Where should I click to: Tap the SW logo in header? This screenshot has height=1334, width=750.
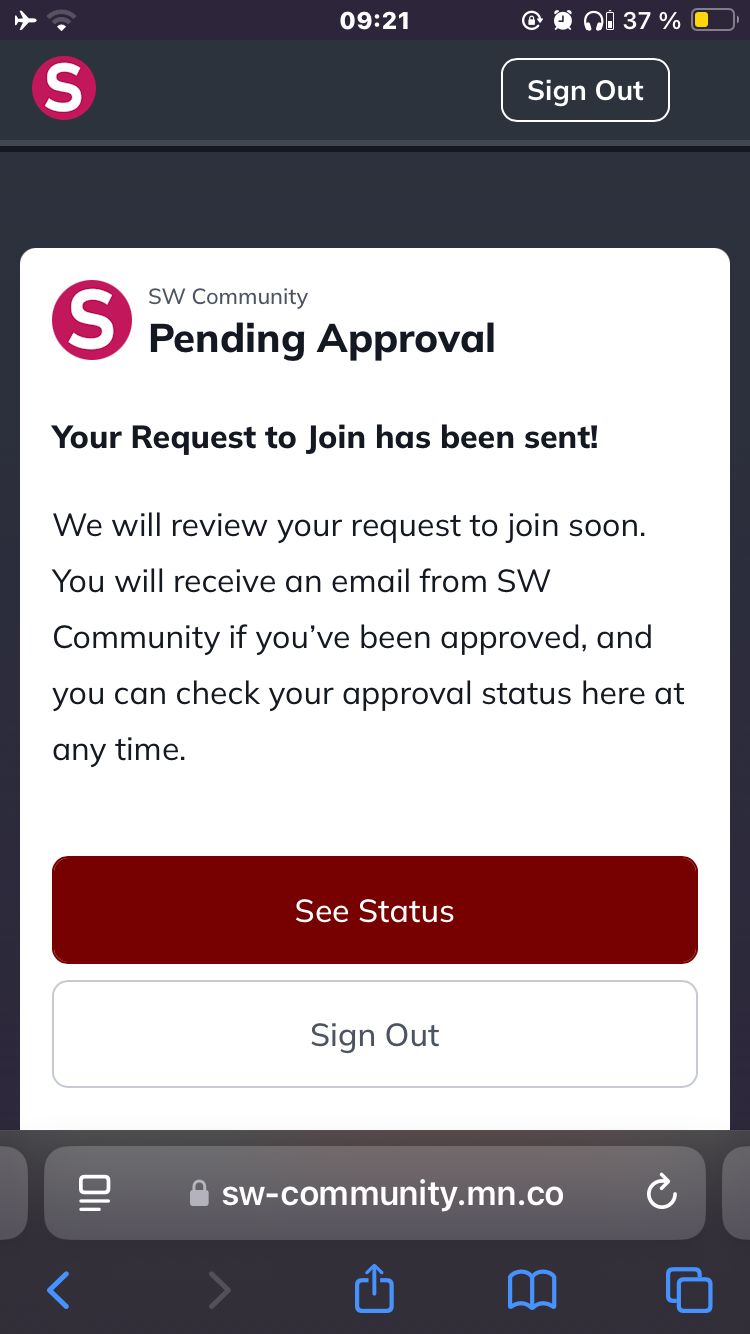64,88
